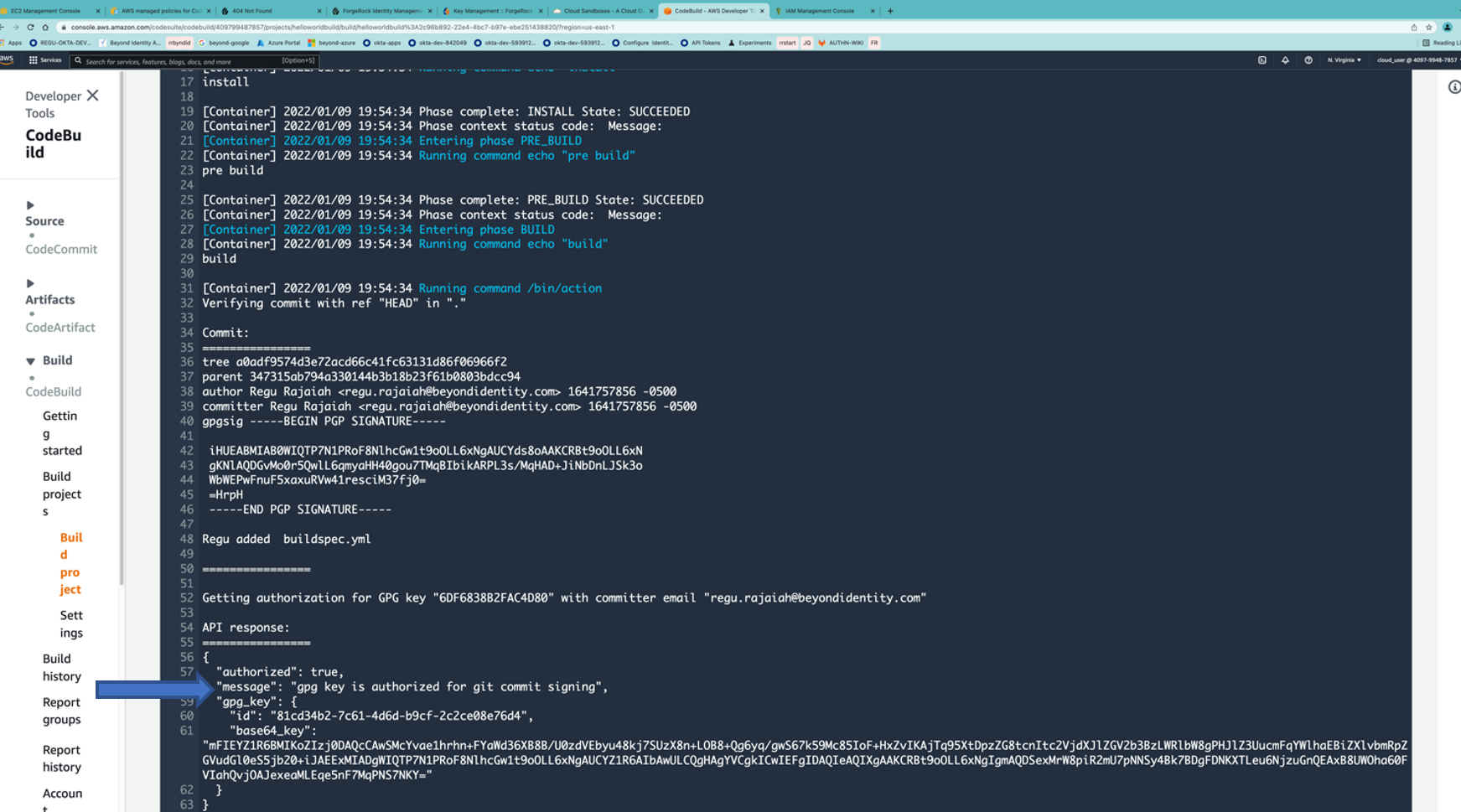Bookmark this page with the star icon

(1429, 27)
